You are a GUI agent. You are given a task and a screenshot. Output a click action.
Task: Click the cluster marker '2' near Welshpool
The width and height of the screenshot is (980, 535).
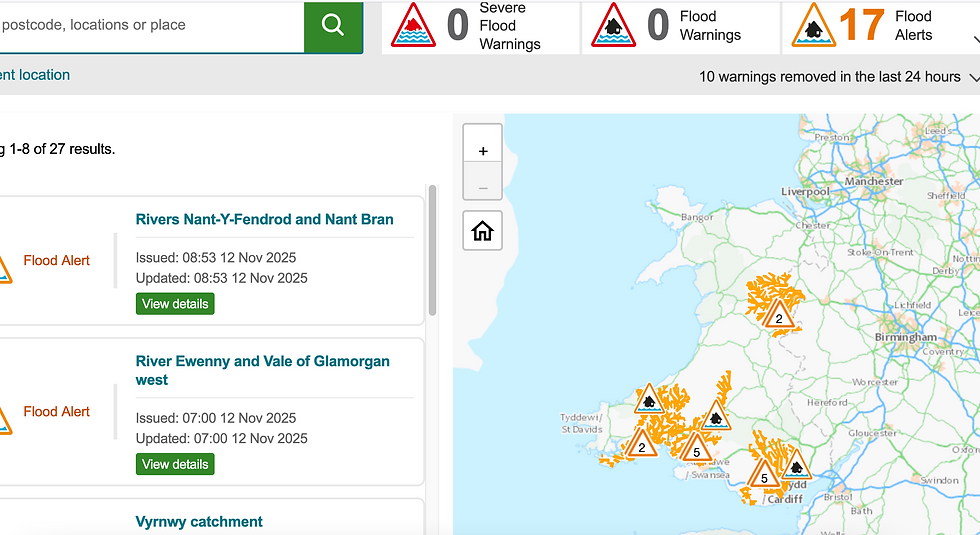pyautogui.click(x=779, y=316)
